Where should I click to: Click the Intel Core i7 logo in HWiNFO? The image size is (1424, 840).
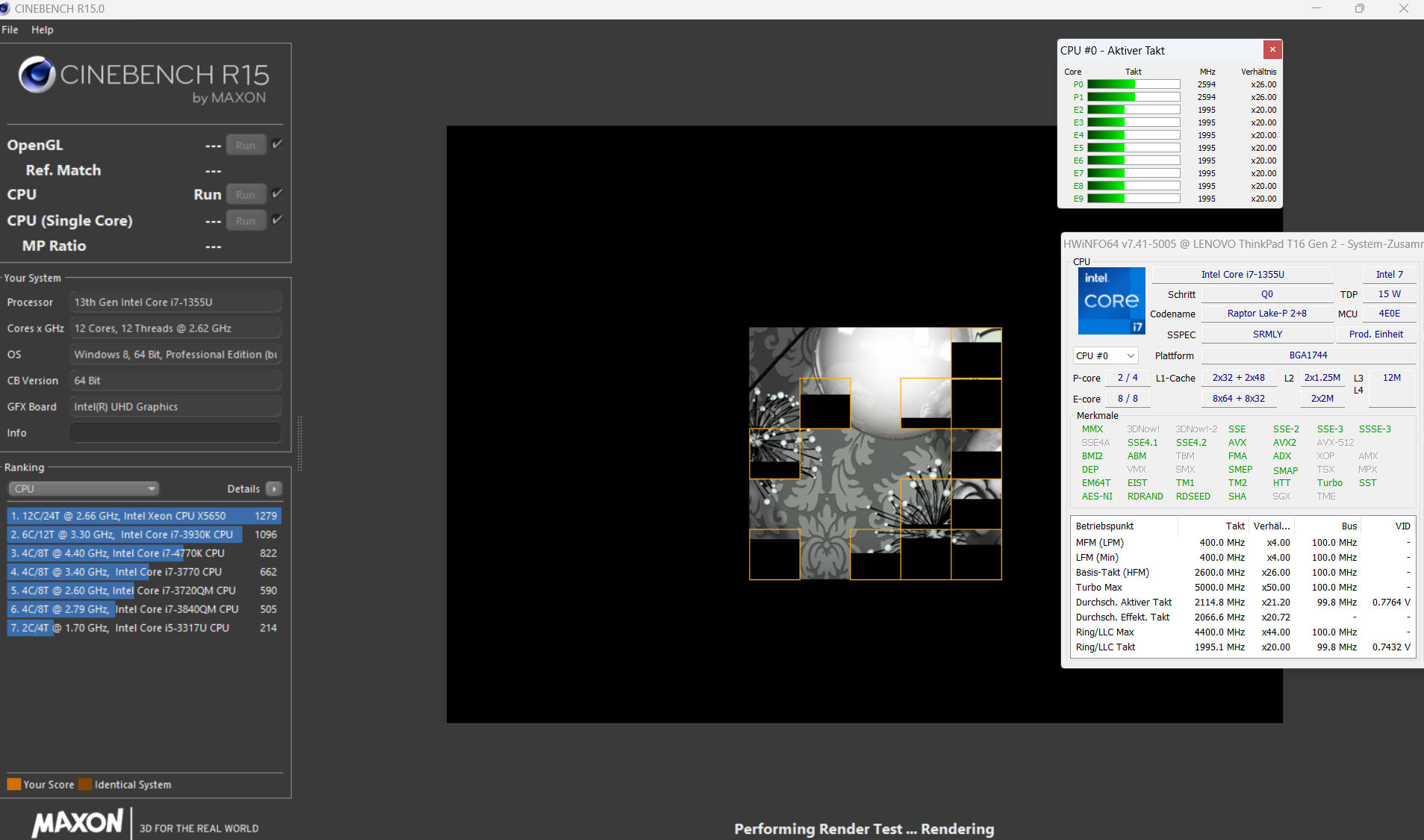1111,301
